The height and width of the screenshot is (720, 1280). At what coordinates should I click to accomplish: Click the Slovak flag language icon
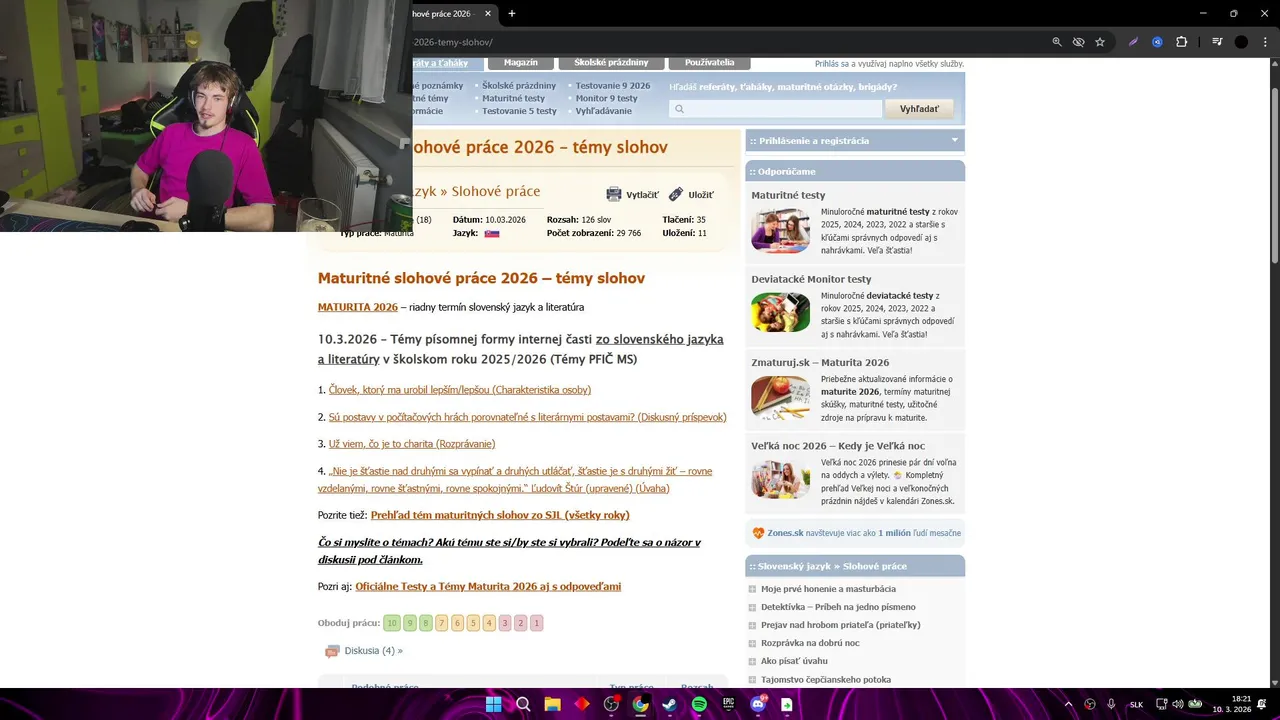(x=492, y=233)
